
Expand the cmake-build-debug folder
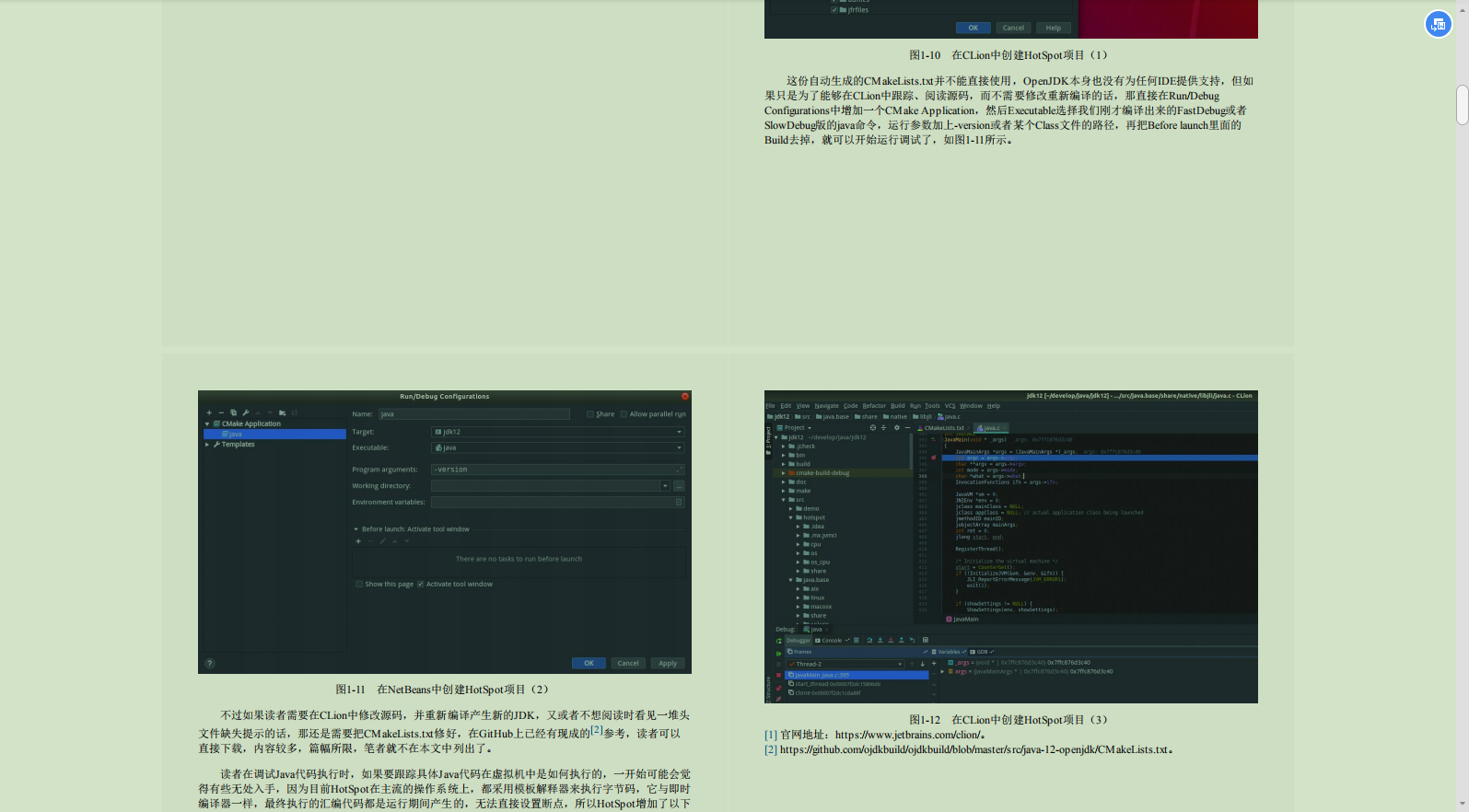coord(784,473)
